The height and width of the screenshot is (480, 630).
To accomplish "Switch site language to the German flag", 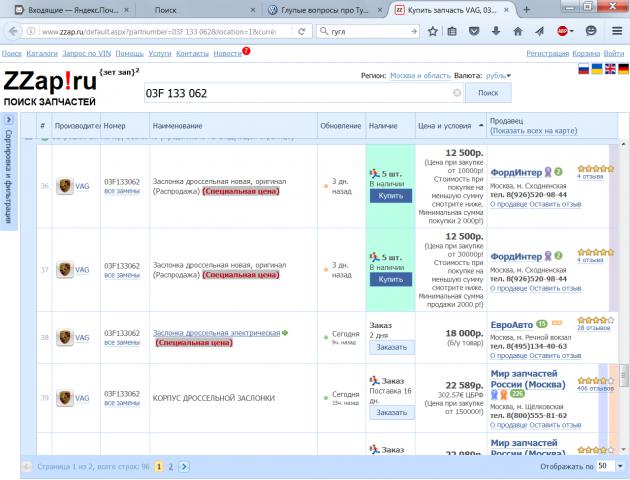I will point(623,69).
